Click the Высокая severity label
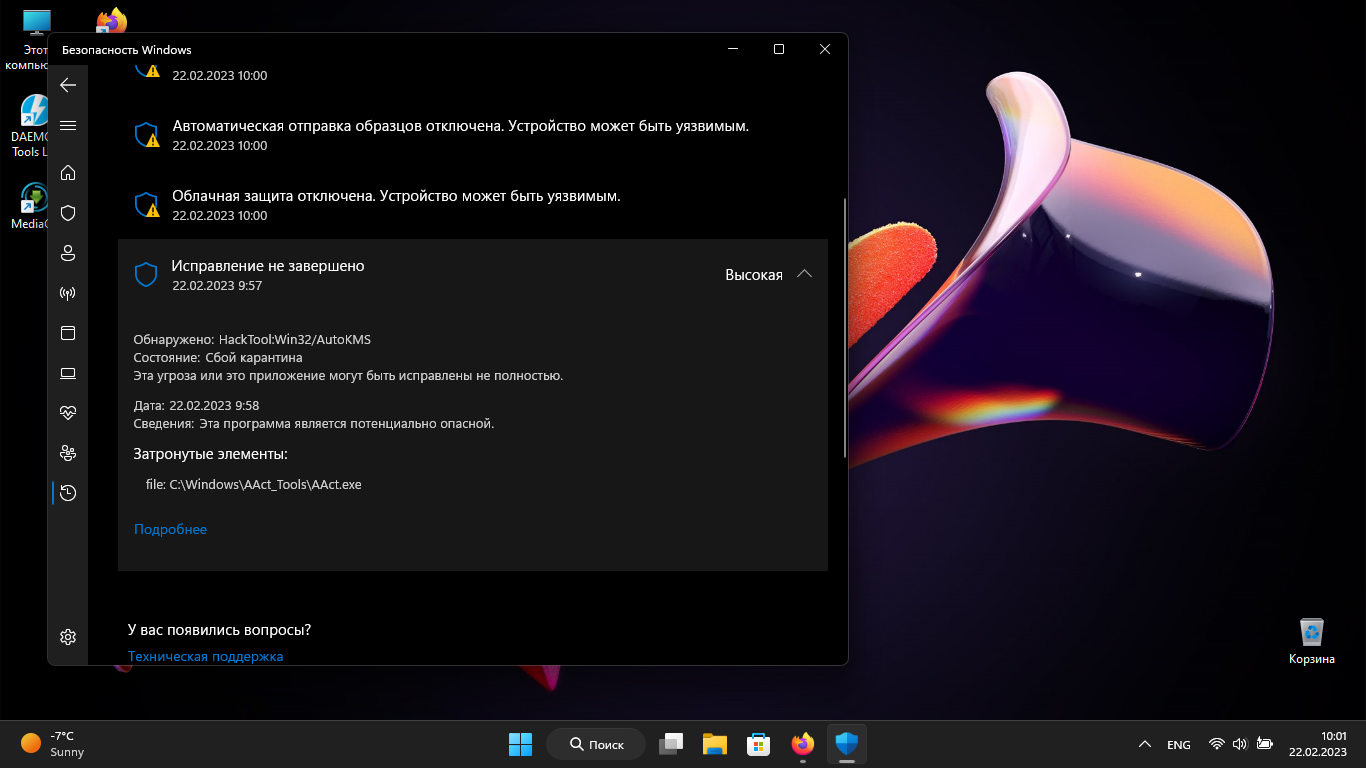This screenshot has width=1366, height=768. 754,274
